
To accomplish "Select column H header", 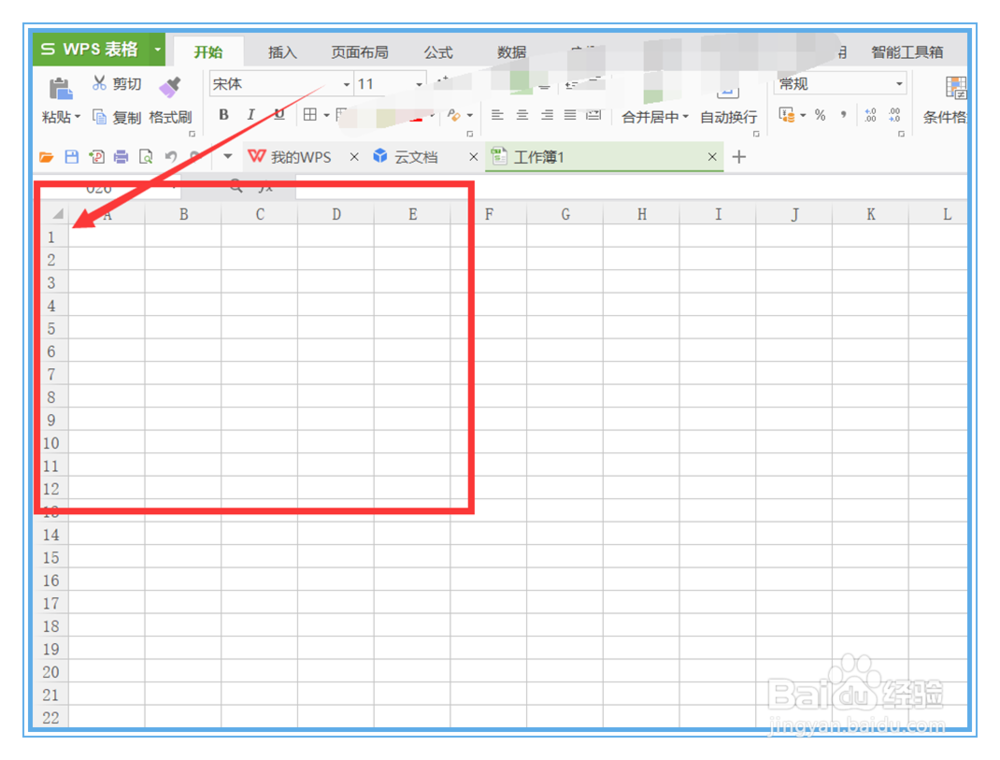I will coord(642,214).
